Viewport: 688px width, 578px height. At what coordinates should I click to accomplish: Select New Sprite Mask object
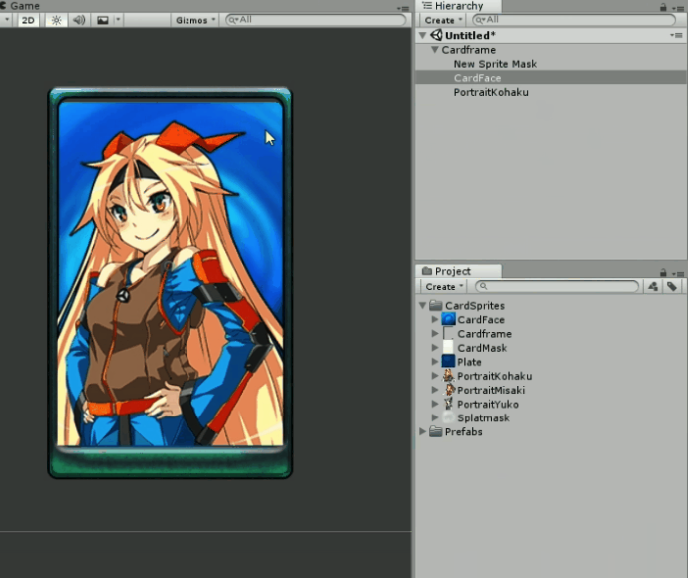(495, 64)
